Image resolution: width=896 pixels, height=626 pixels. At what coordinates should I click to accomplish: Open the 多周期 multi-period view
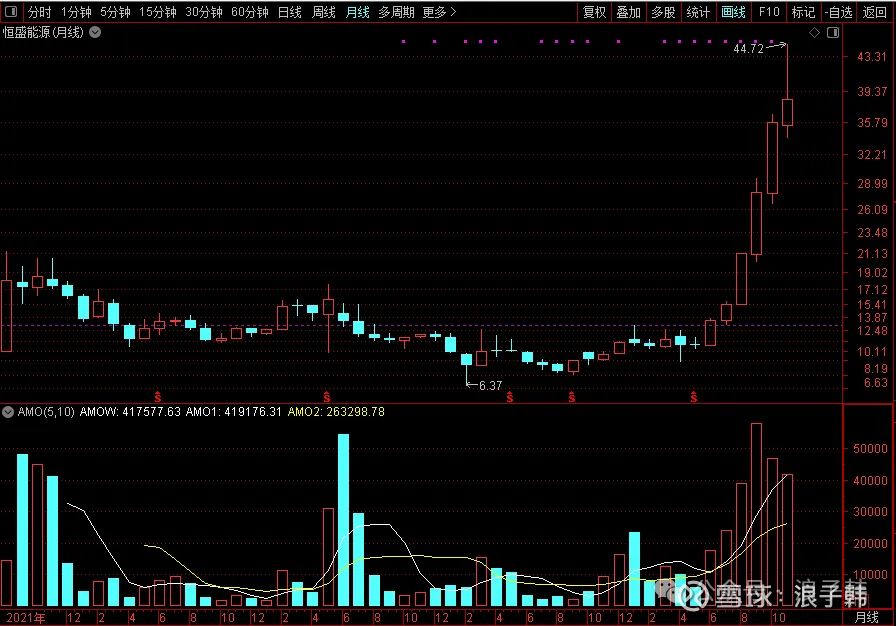click(396, 12)
